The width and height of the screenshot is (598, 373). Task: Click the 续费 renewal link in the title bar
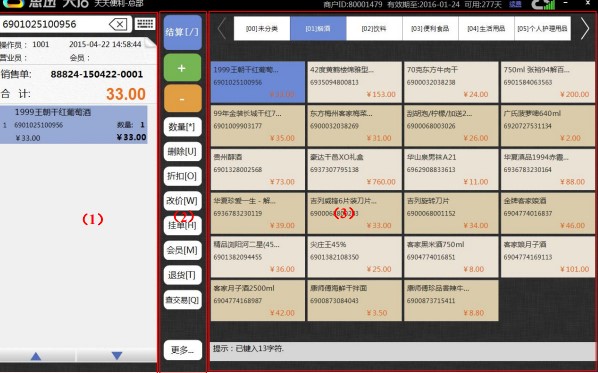(x=515, y=5)
